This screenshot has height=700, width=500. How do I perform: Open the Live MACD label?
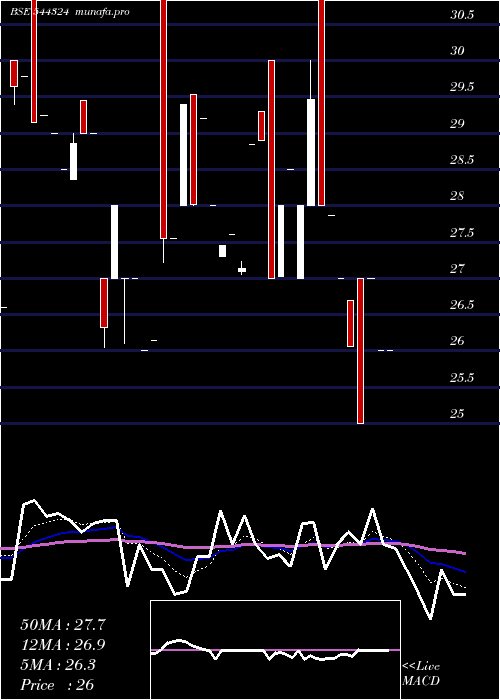421,674
